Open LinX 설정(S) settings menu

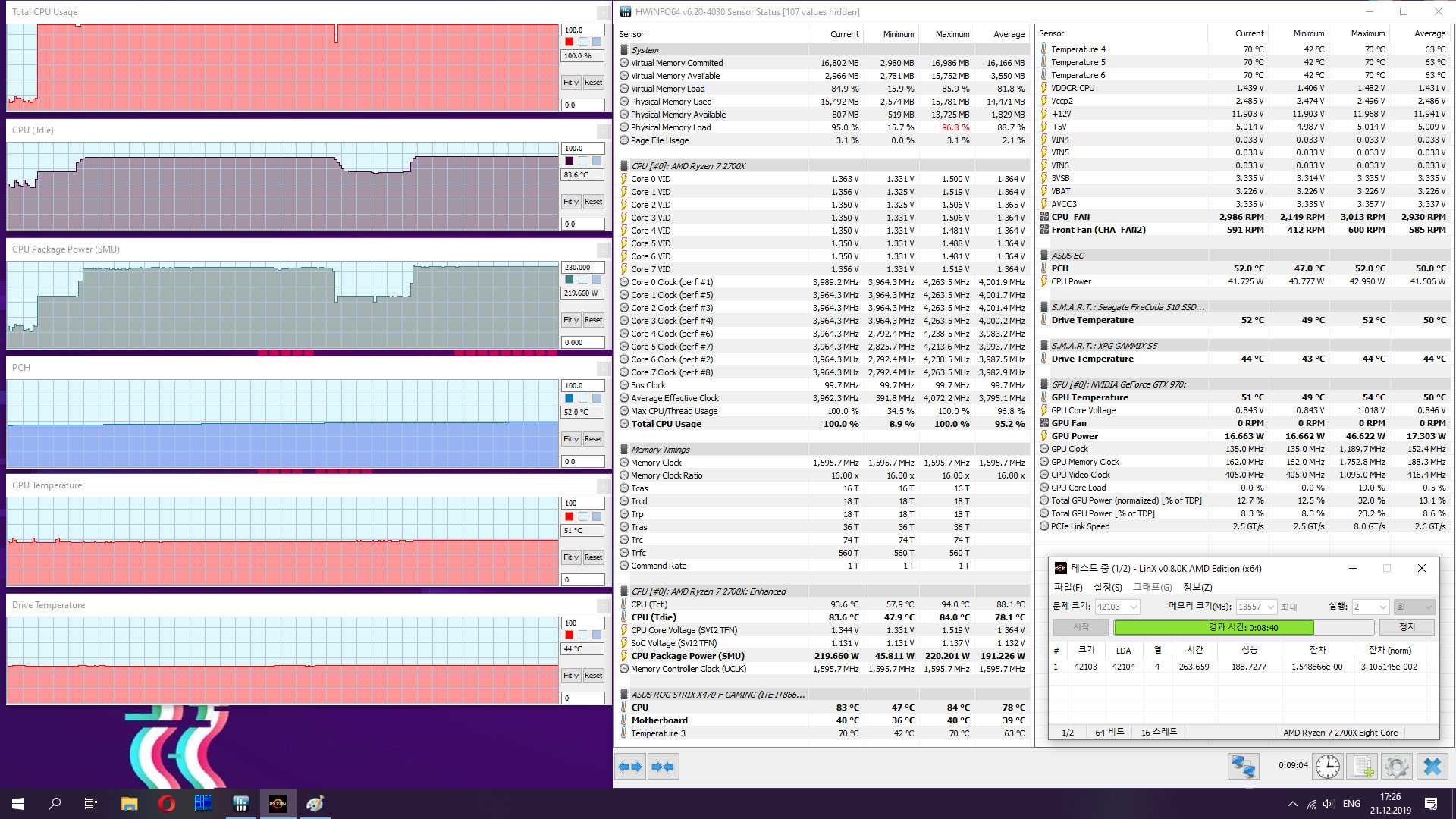(x=1107, y=588)
